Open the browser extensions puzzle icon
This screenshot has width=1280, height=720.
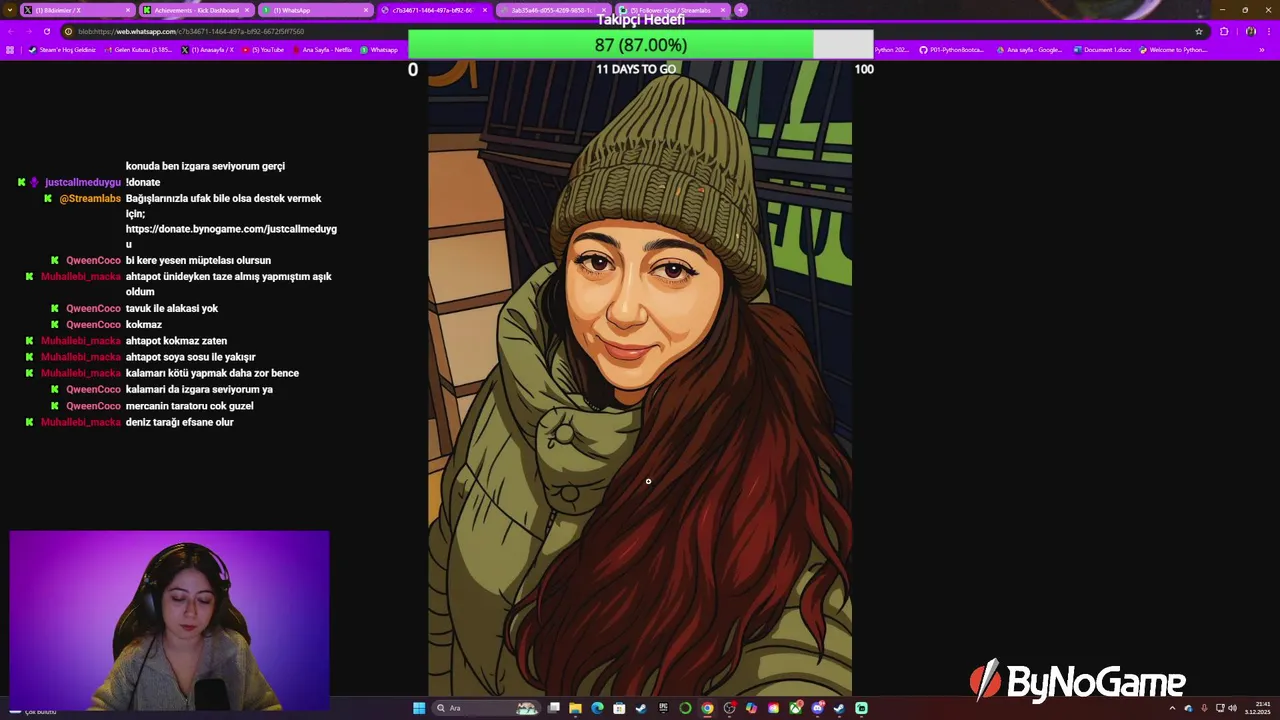pyautogui.click(x=1224, y=31)
